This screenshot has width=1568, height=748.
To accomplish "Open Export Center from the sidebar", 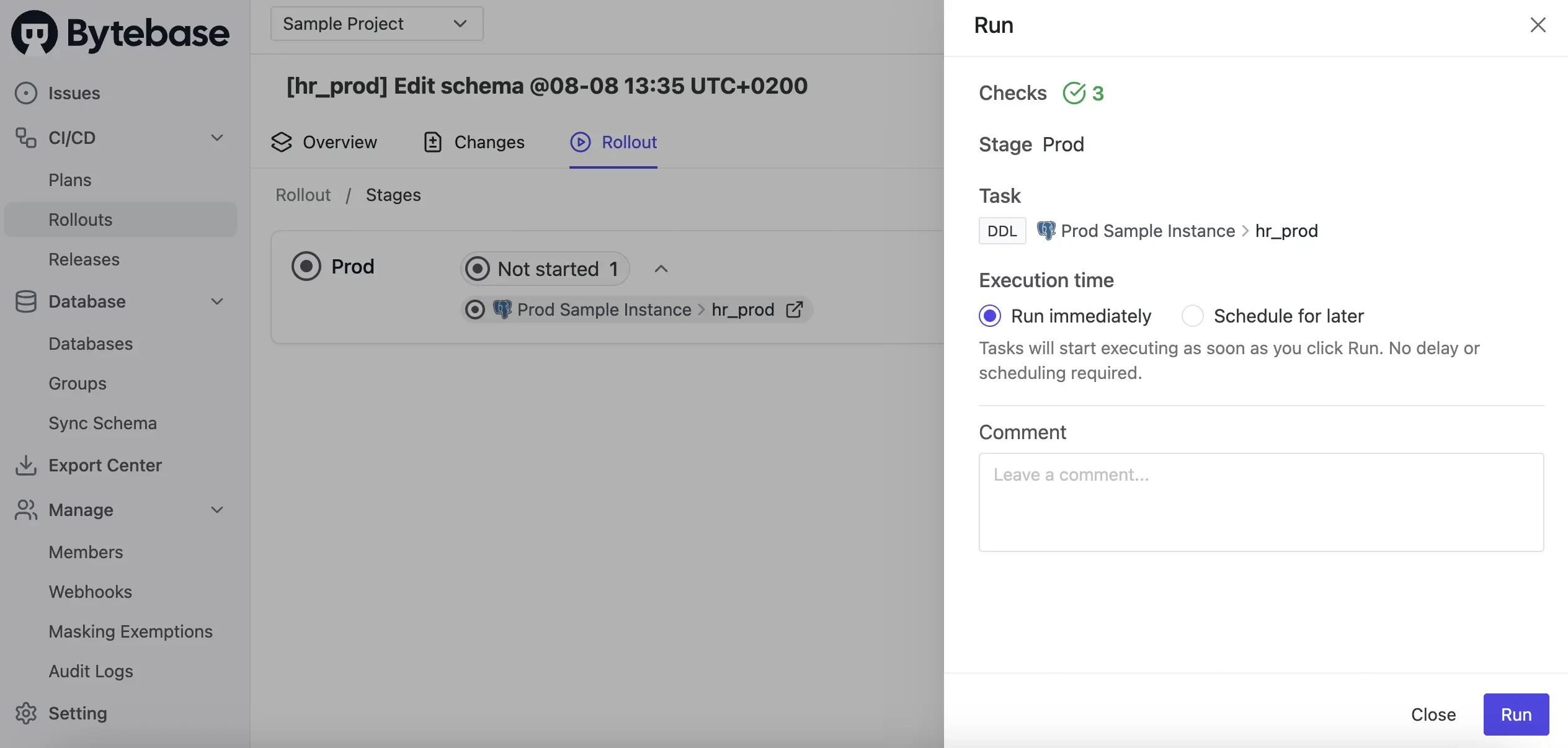I will tap(105, 465).
